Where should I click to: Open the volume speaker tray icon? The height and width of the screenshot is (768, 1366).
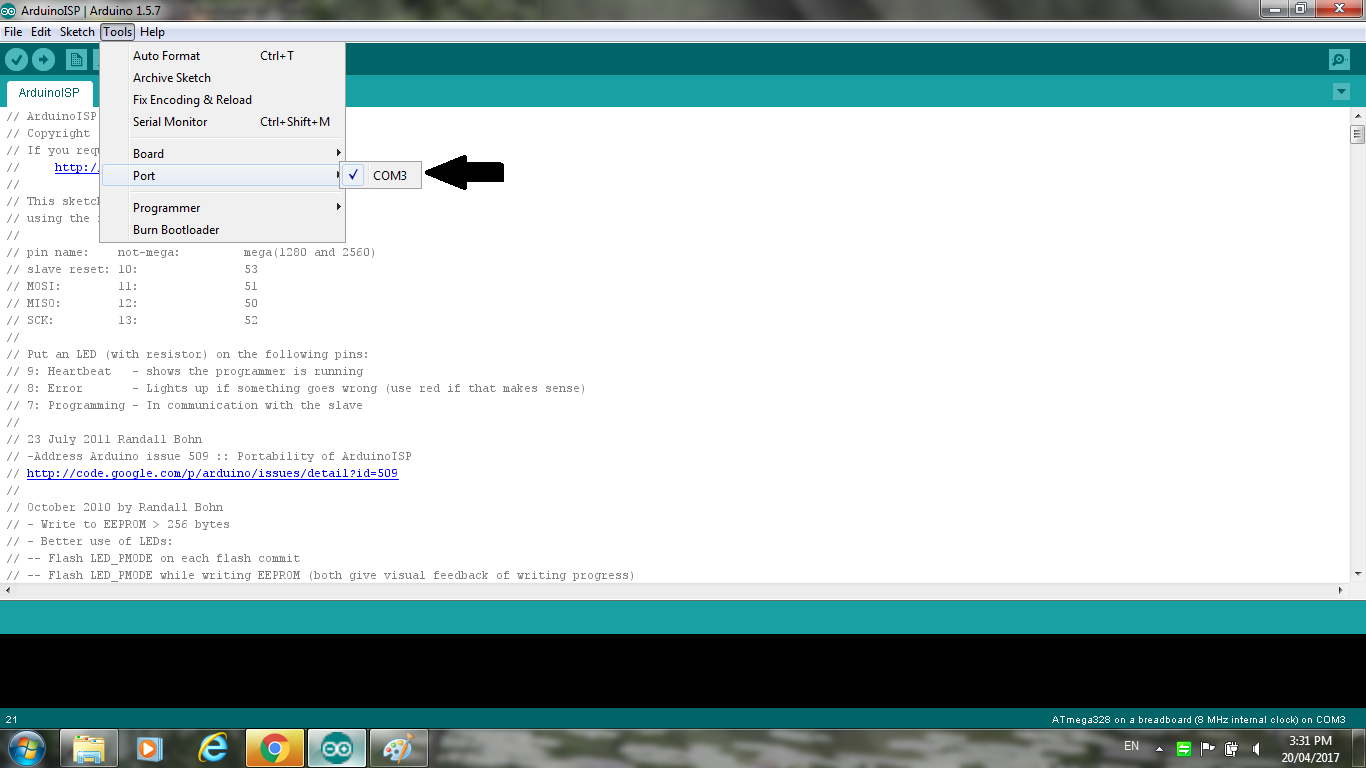1256,748
